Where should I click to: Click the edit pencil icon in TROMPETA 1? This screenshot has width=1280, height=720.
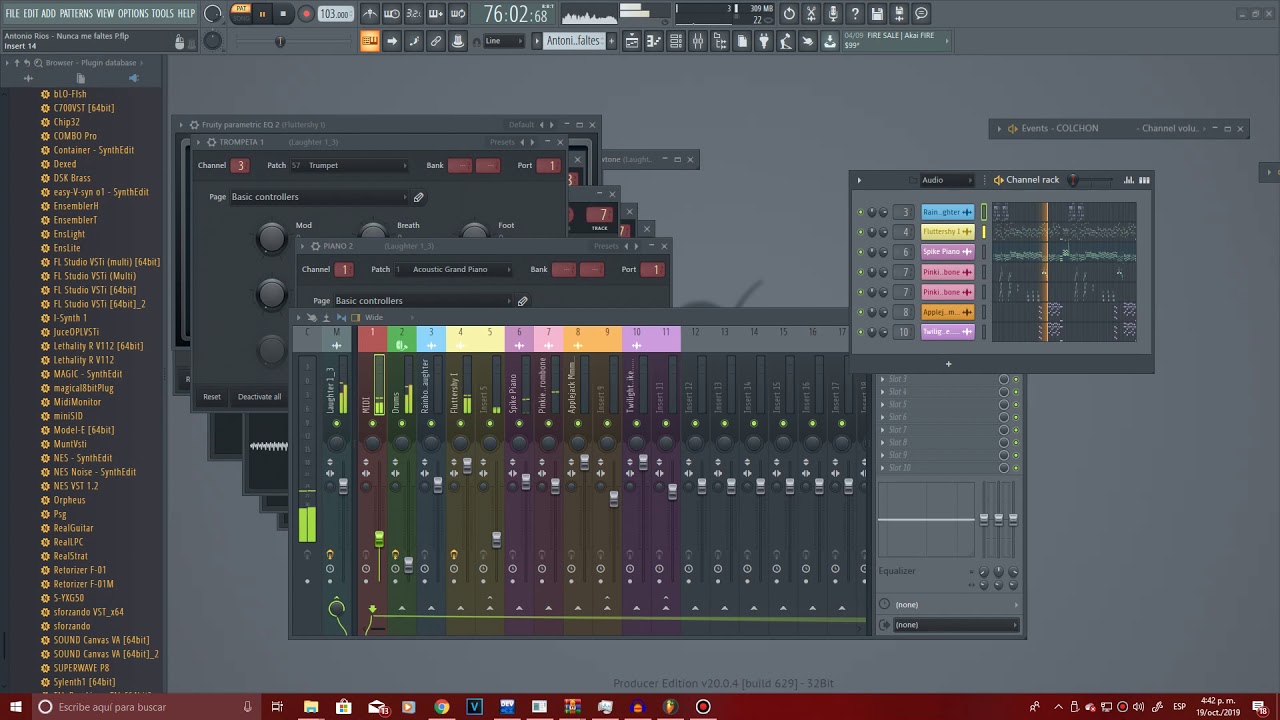(419, 197)
